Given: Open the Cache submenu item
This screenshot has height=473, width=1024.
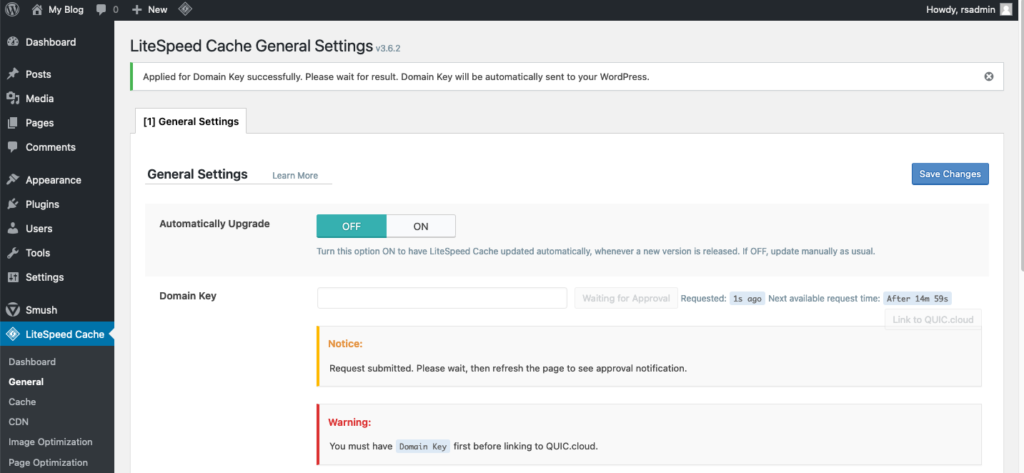Looking at the screenshot, I should [x=22, y=402].
